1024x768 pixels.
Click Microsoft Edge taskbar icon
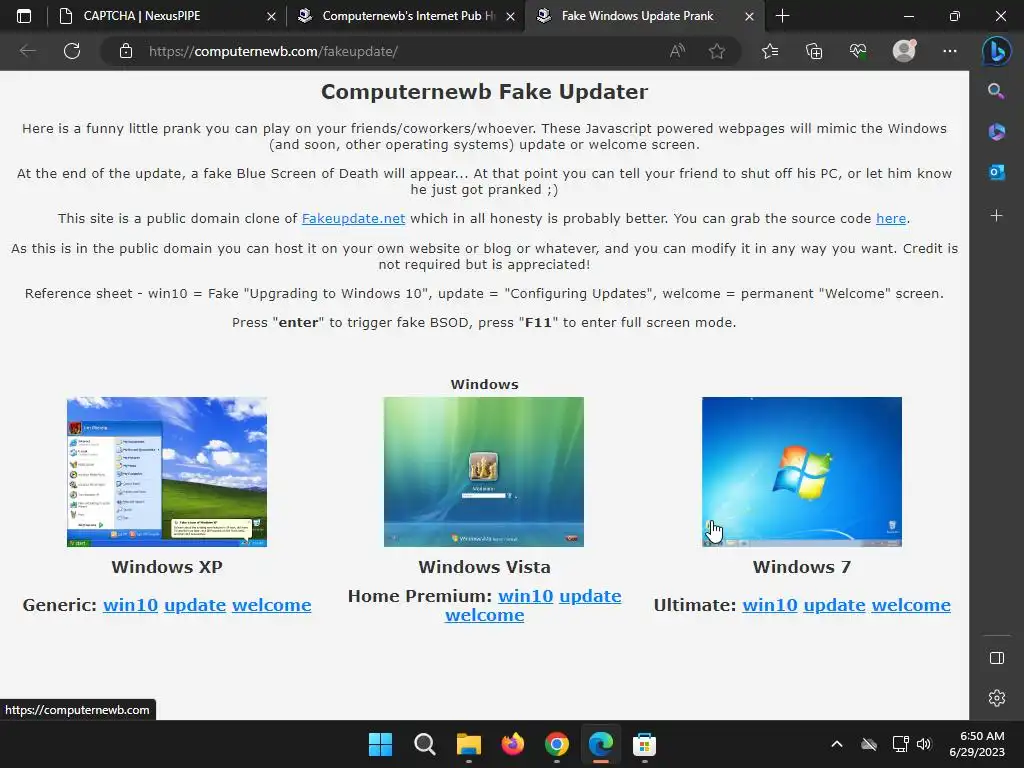[601, 744]
